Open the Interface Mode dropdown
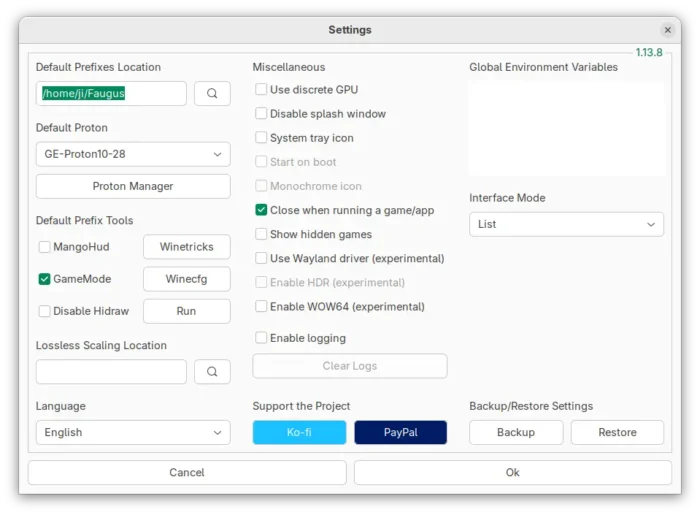Screen dimensions: 700x515 tap(566, 224)
